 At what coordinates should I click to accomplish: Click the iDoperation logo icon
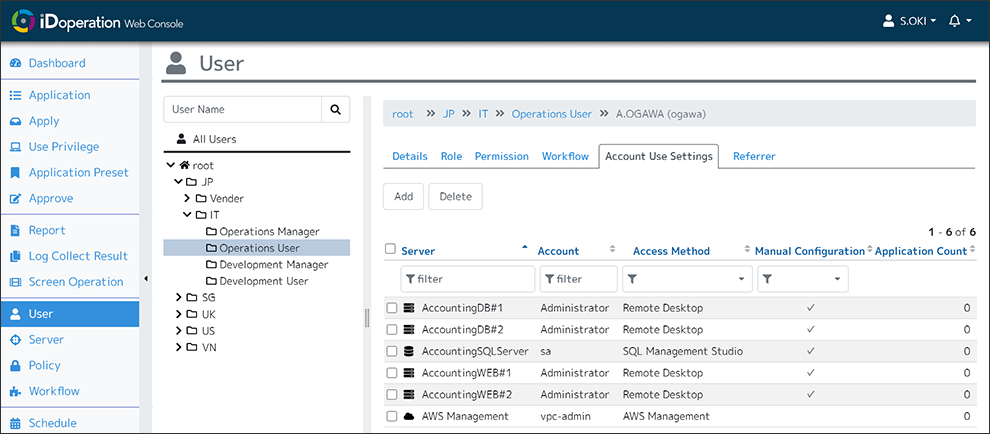22,21
